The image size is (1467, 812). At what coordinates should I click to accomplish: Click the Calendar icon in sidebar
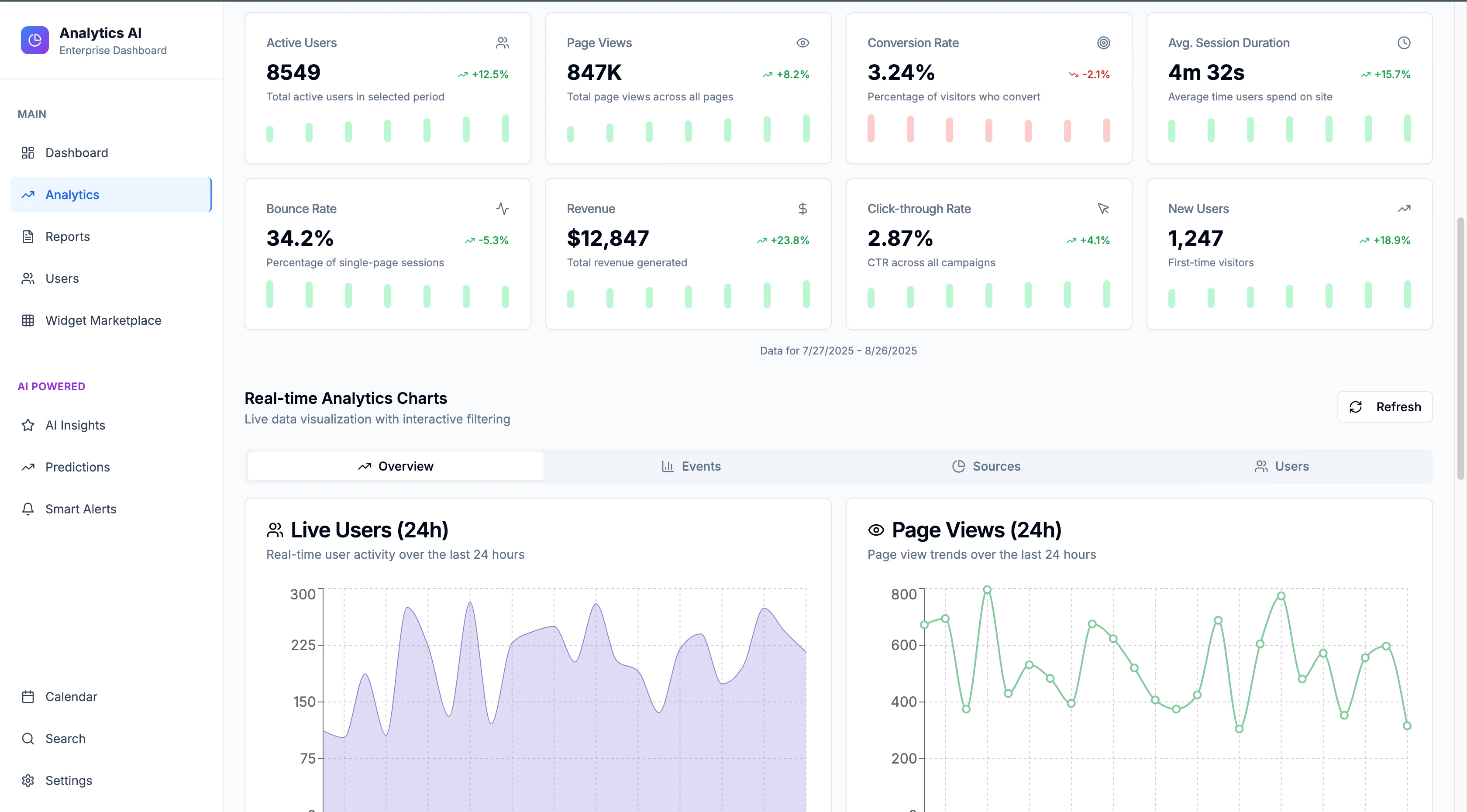(28, 696)
